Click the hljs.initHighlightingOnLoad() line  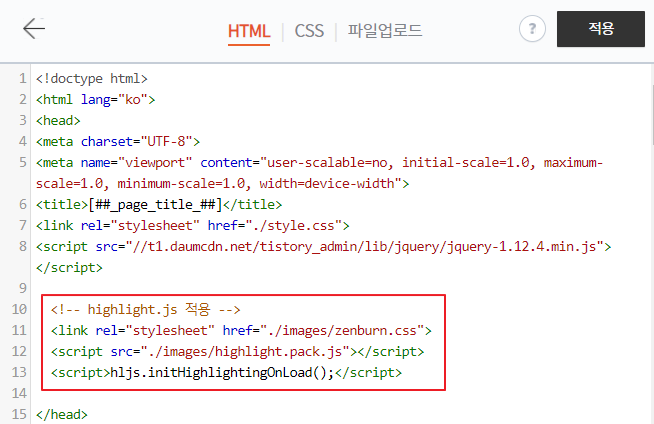(226, 372)
